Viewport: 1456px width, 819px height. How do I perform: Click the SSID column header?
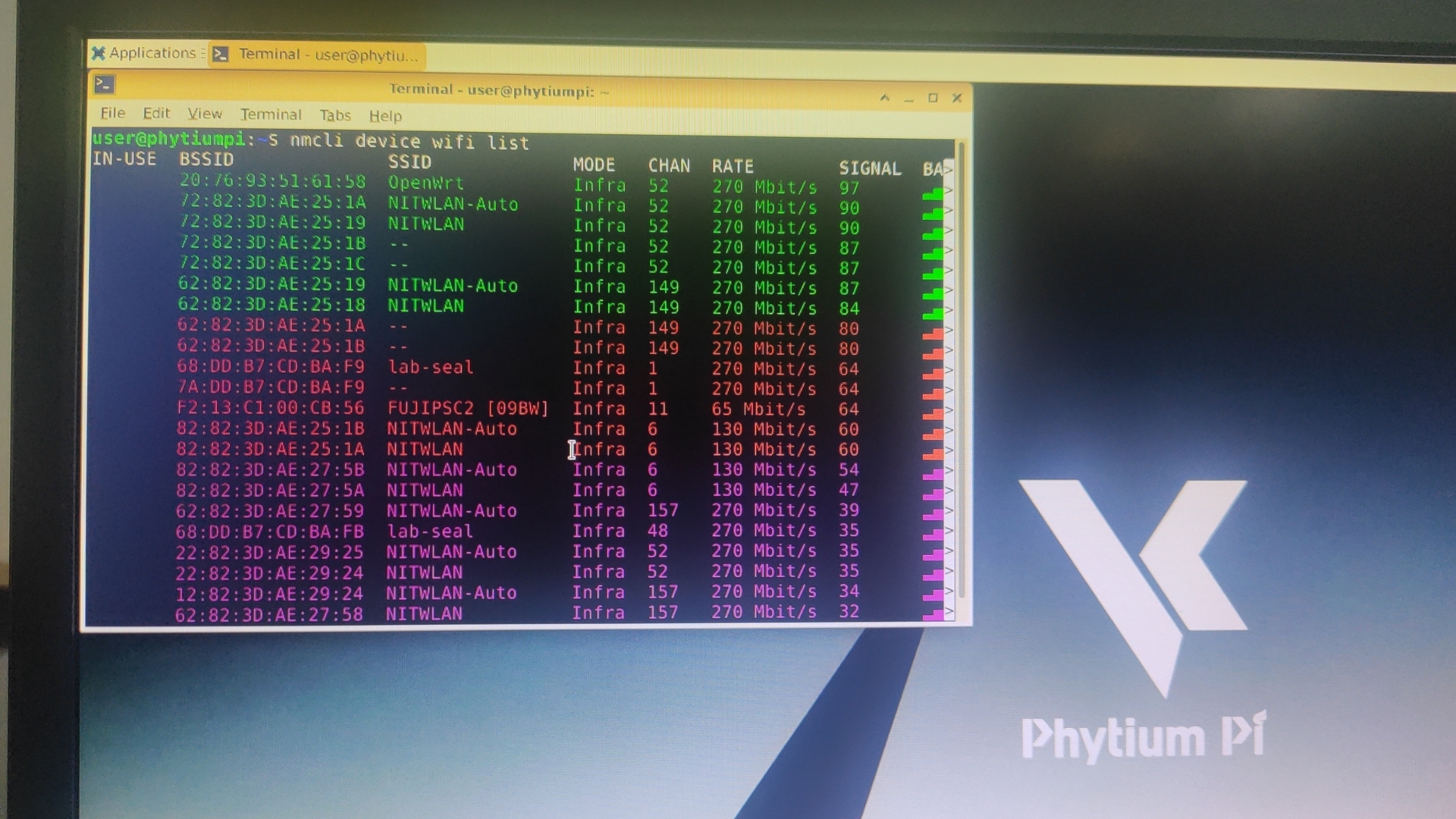409,162
